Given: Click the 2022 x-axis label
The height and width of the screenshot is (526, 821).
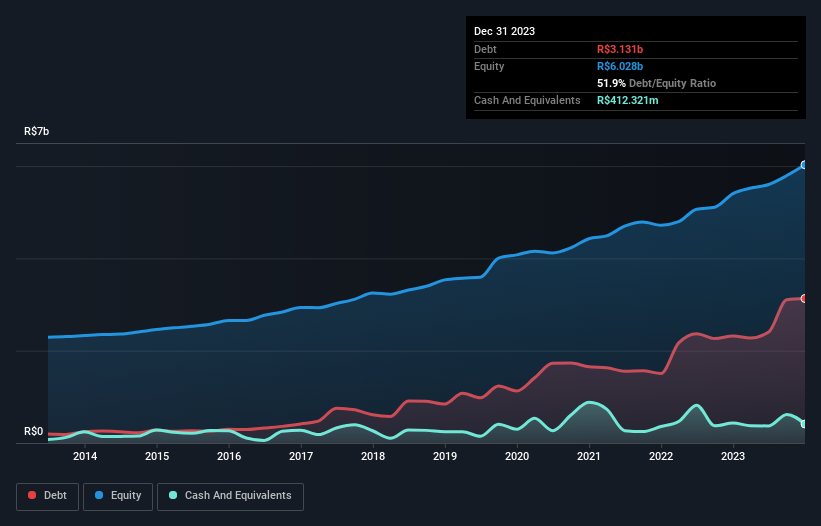Looking at the screenshot, I should (661, 456).
